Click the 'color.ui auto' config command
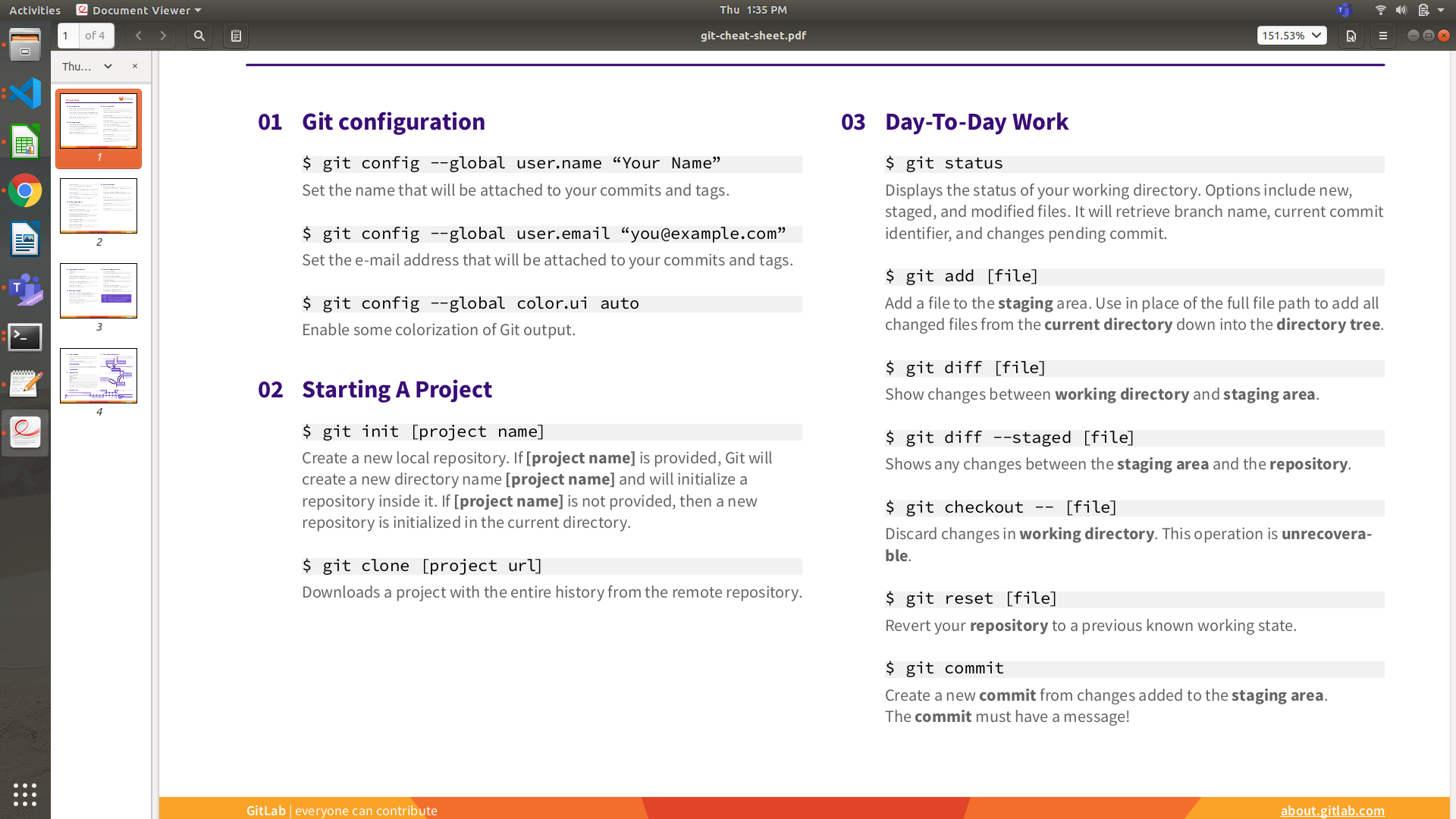The height and width of the screenshot is (819, 1456). pos(470,304)
